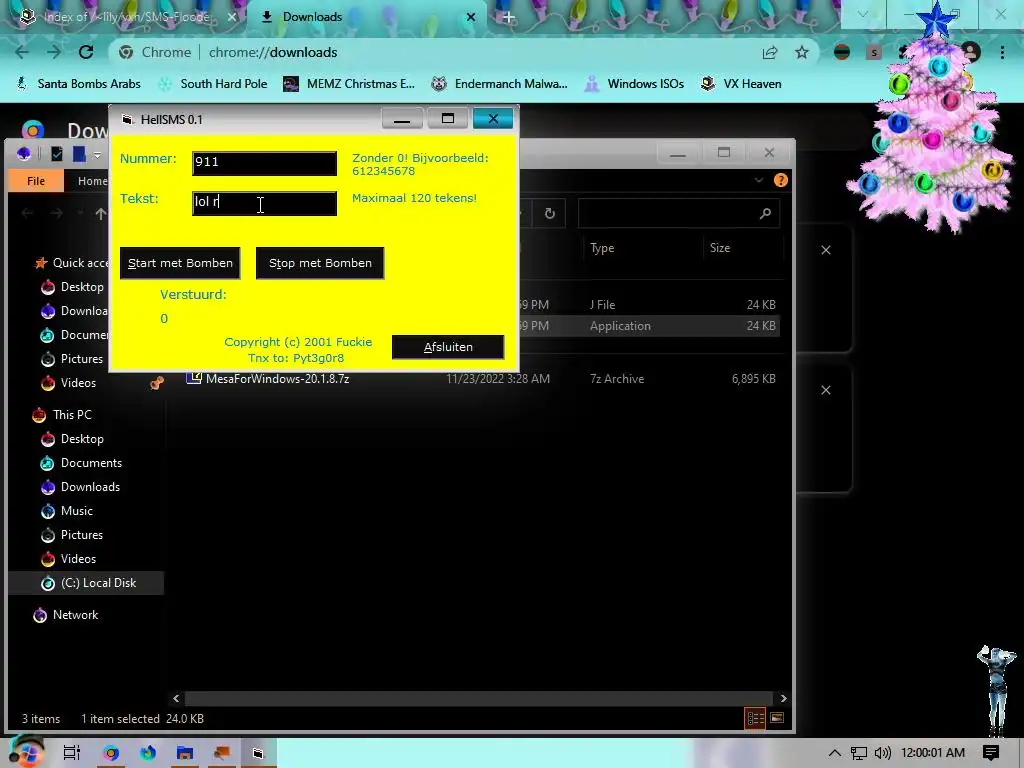Open the 'S' Chrome extension icon

pos(874,52)
